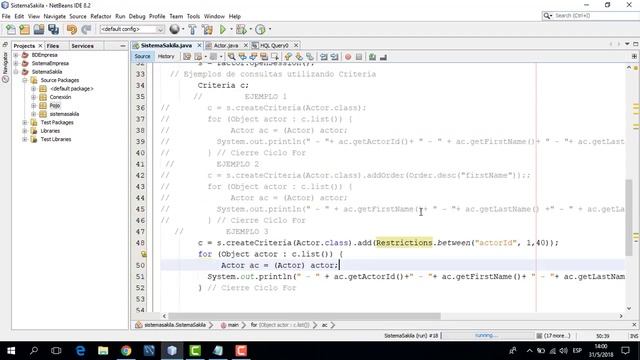640x360 pixels.
Task: Click Shift Line Left icon
Action: (x=324, y=57)
